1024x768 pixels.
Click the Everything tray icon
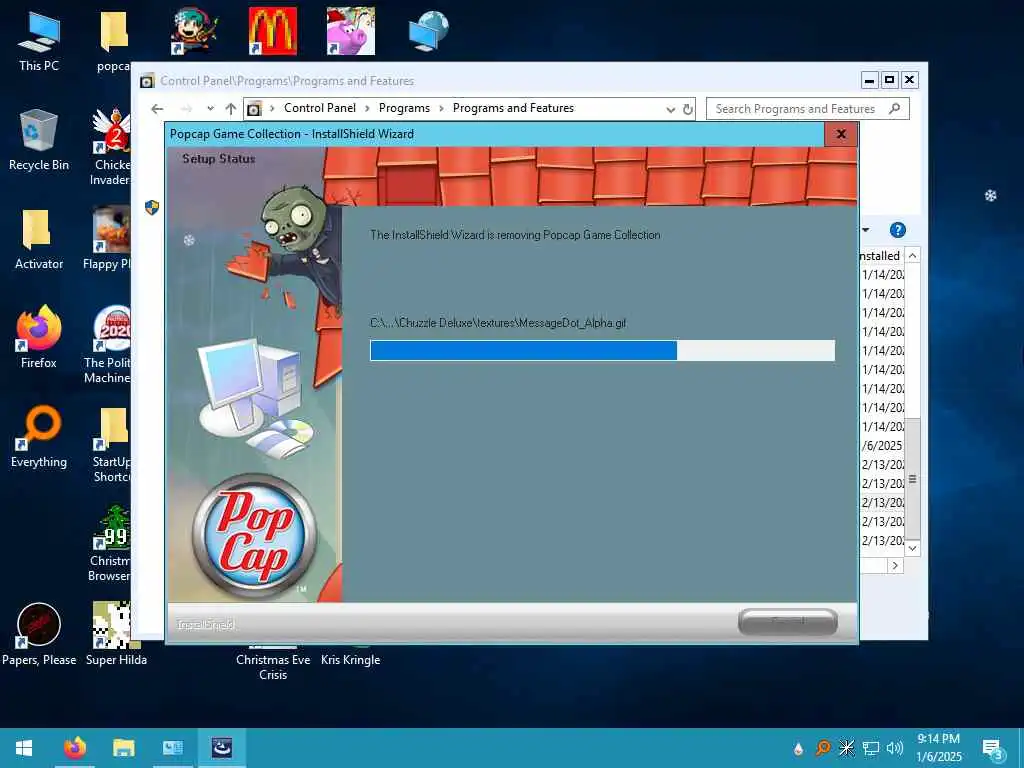pos(823,748)
